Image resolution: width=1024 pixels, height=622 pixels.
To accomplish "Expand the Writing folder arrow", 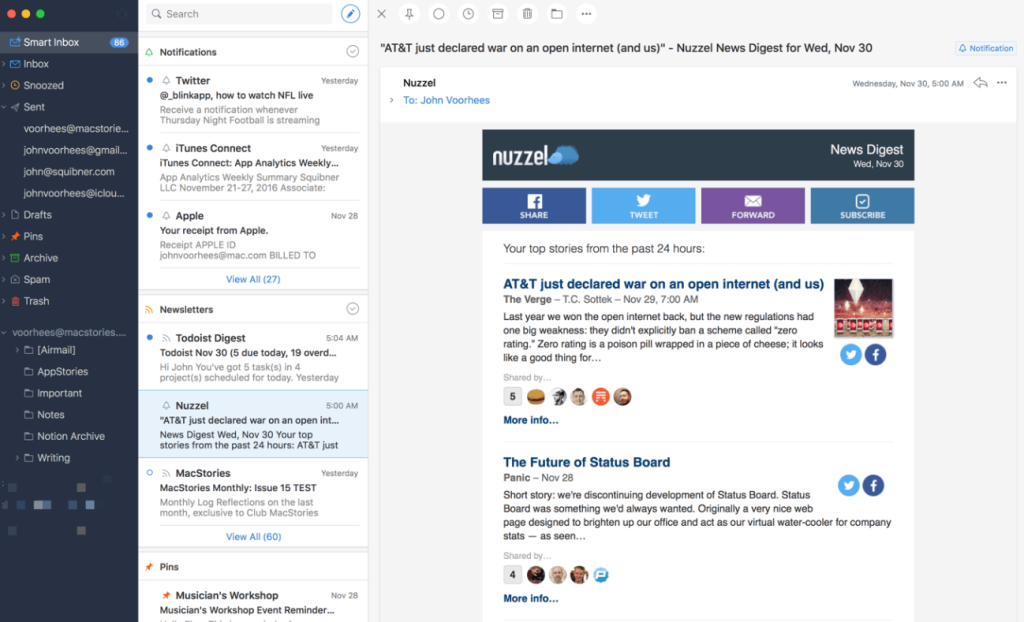I will [17, 458].
